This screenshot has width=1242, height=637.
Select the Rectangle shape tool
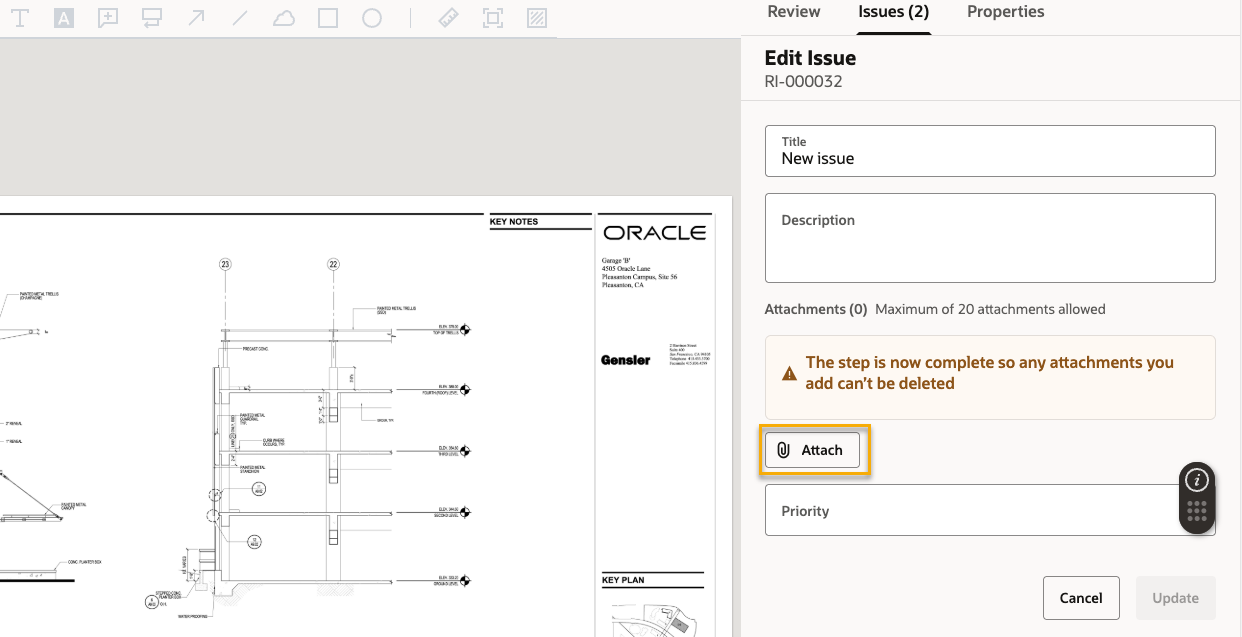(328, 18)
